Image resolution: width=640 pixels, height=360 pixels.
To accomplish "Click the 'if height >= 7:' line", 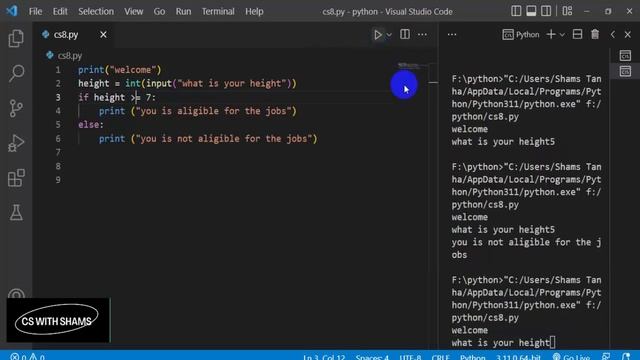I will 117,97.
